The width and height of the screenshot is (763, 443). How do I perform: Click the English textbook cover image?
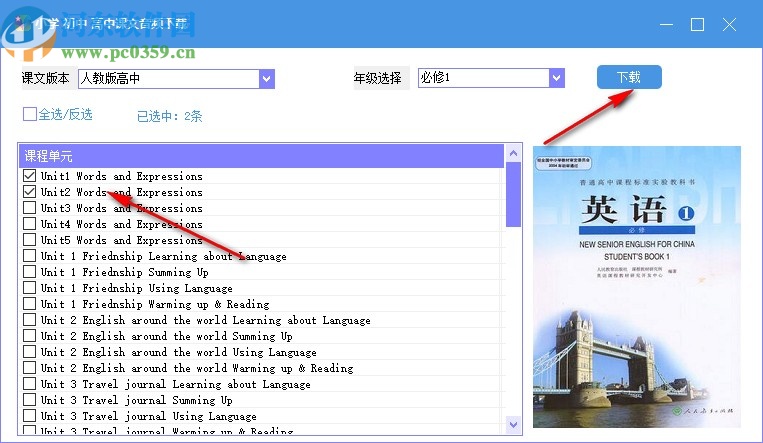tap(637, 287)
